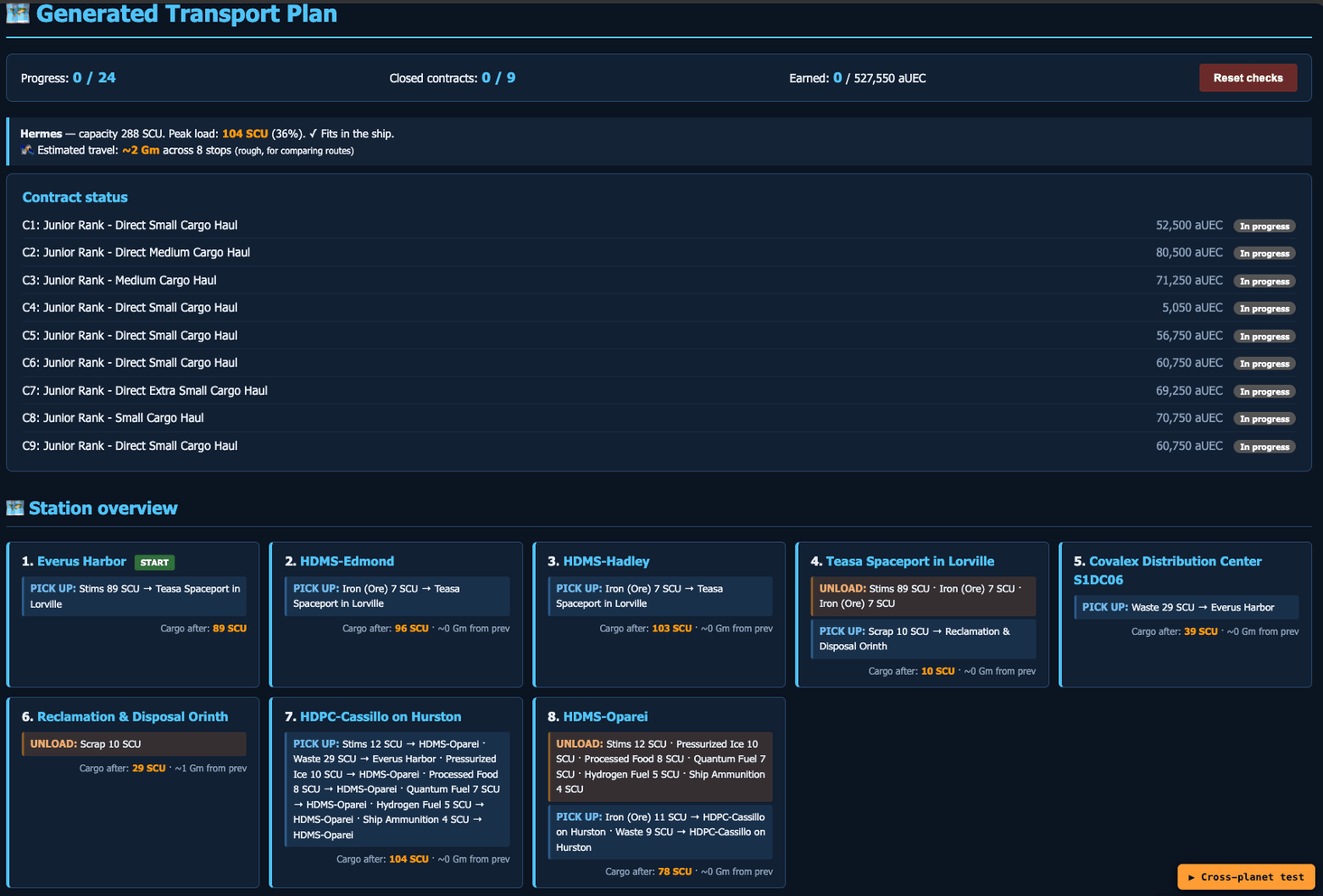Click Cargo after 103 SCU at HDMS-Hadley
Viewport: 1323px width, 896px height.
click(x=645, y=629)
